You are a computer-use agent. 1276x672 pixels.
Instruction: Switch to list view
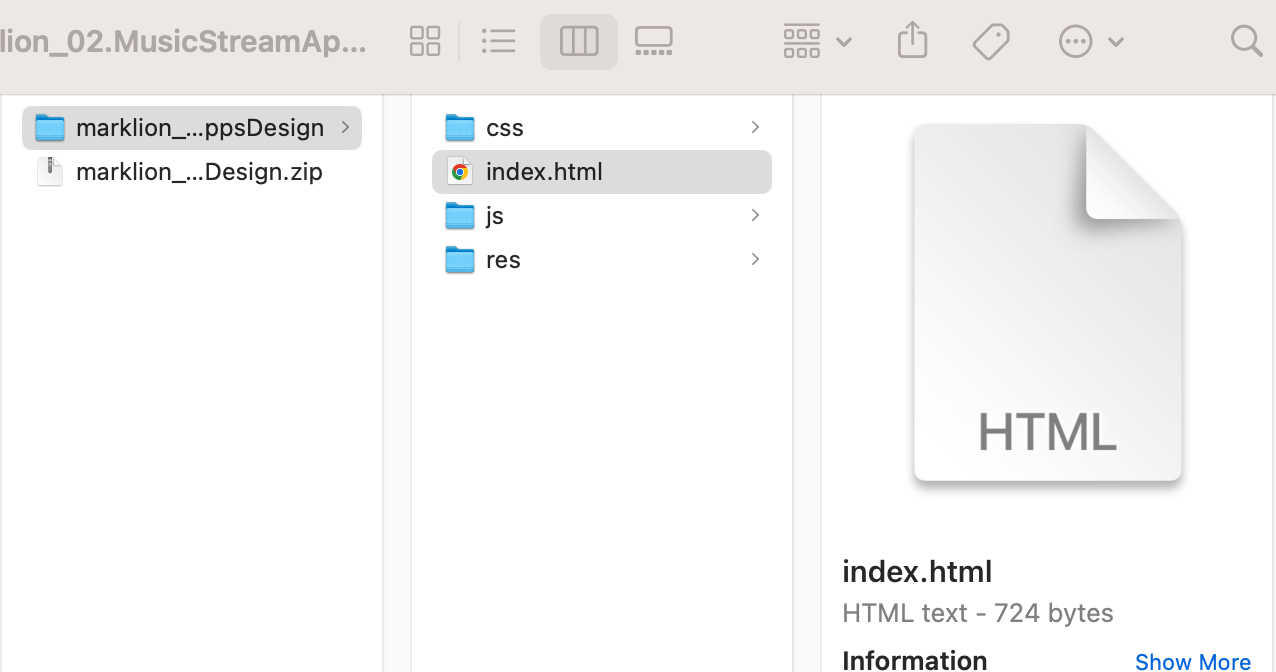pyautogui.click(x=498, y=41)
